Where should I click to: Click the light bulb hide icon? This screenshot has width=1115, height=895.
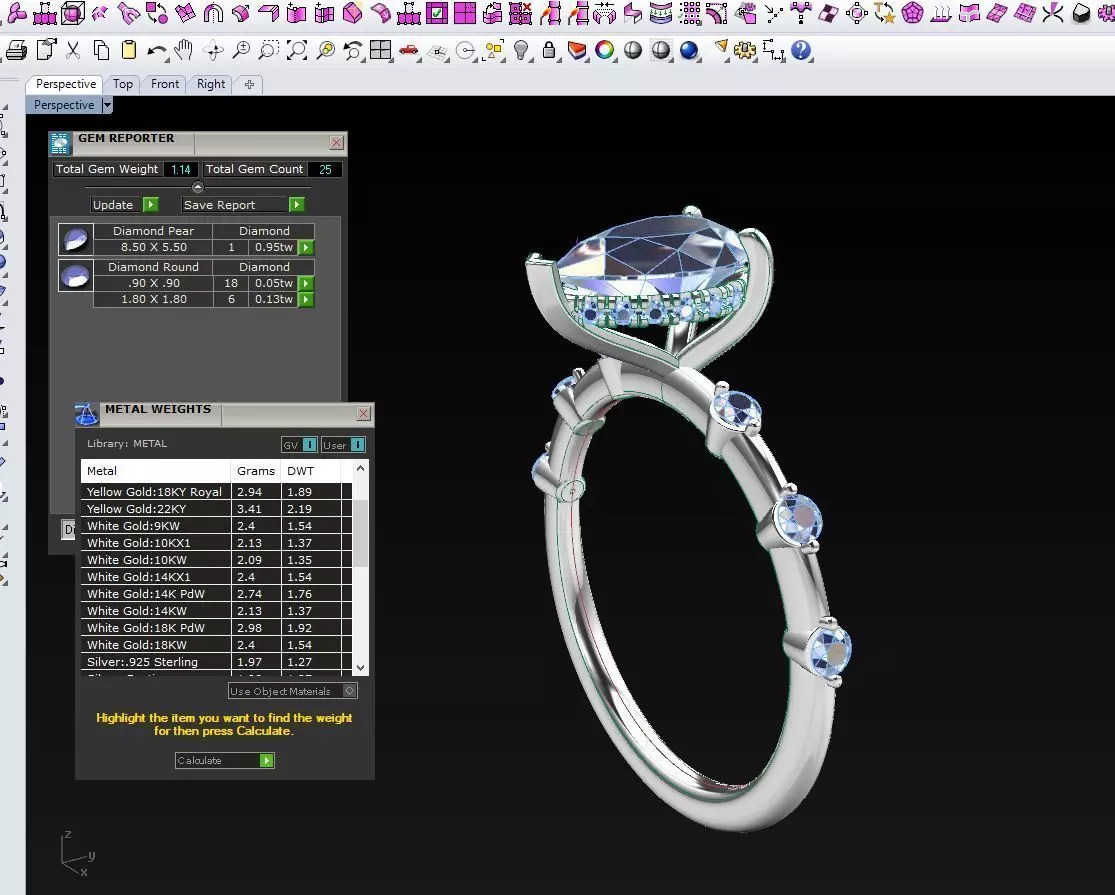[x=521, y=50]
